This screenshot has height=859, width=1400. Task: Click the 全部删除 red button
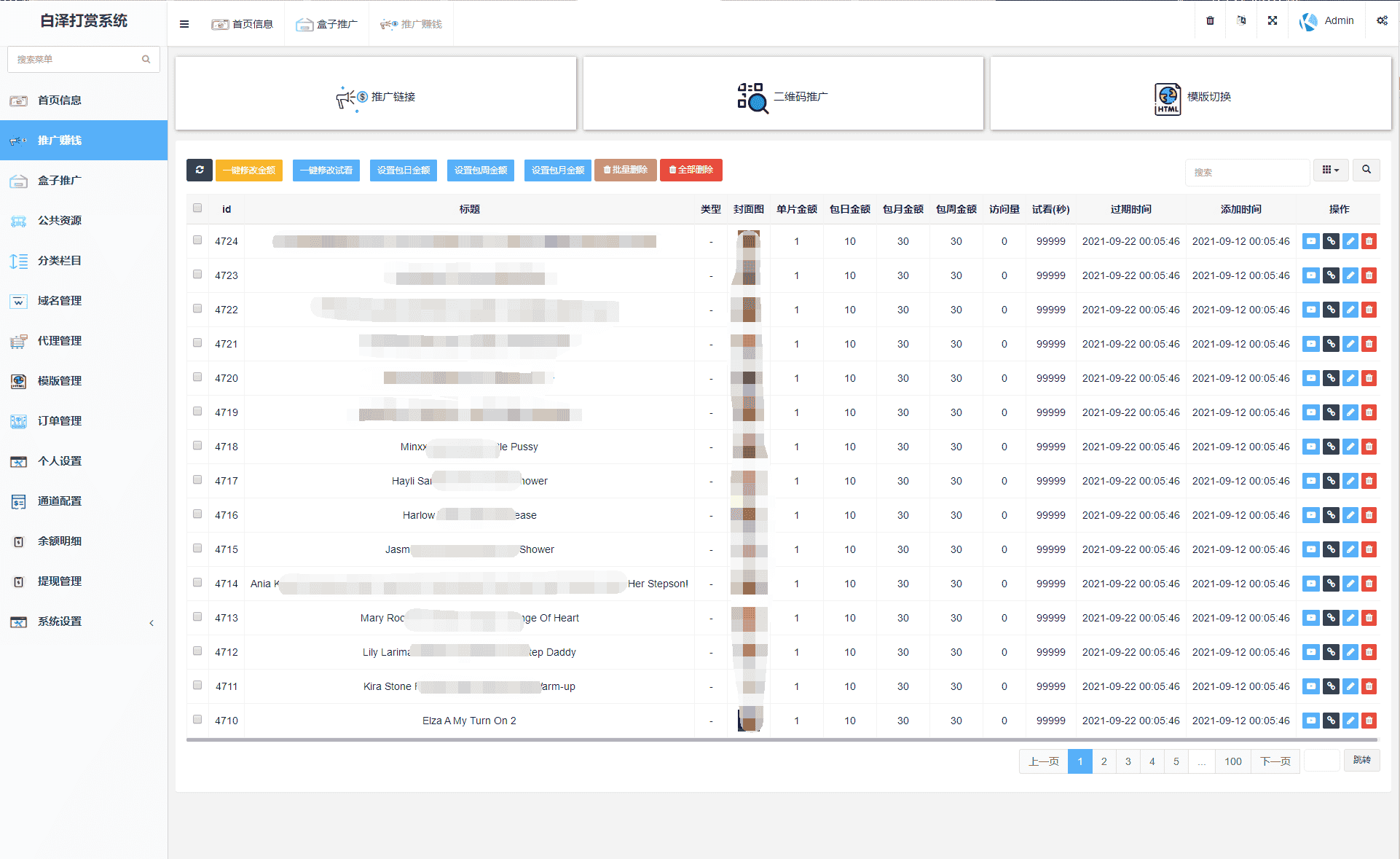tap(691, 170)
